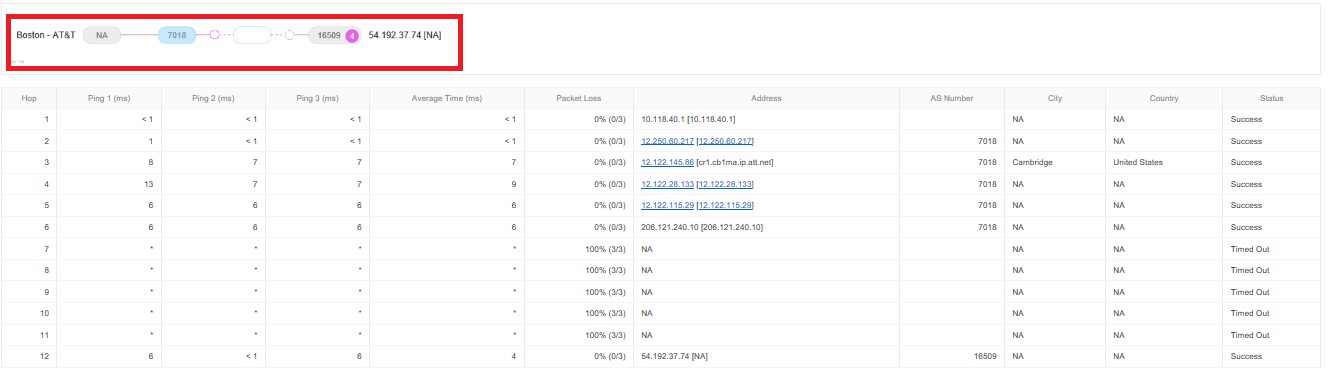
Task: Click the Country column header
Action: click(x=1164, y=98)
